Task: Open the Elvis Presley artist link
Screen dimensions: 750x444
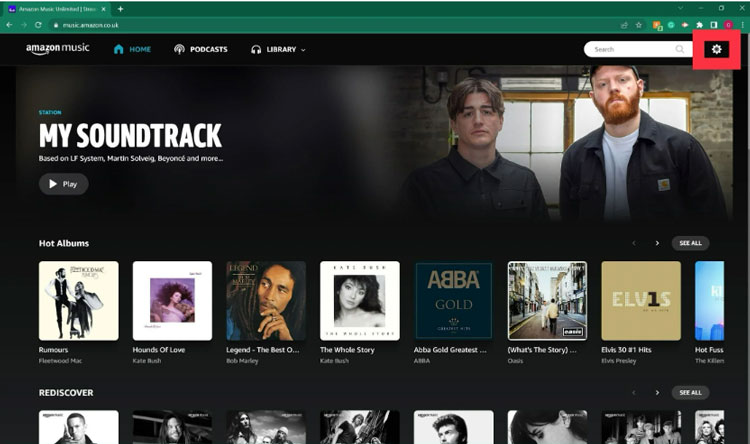Action: (618, 361)
